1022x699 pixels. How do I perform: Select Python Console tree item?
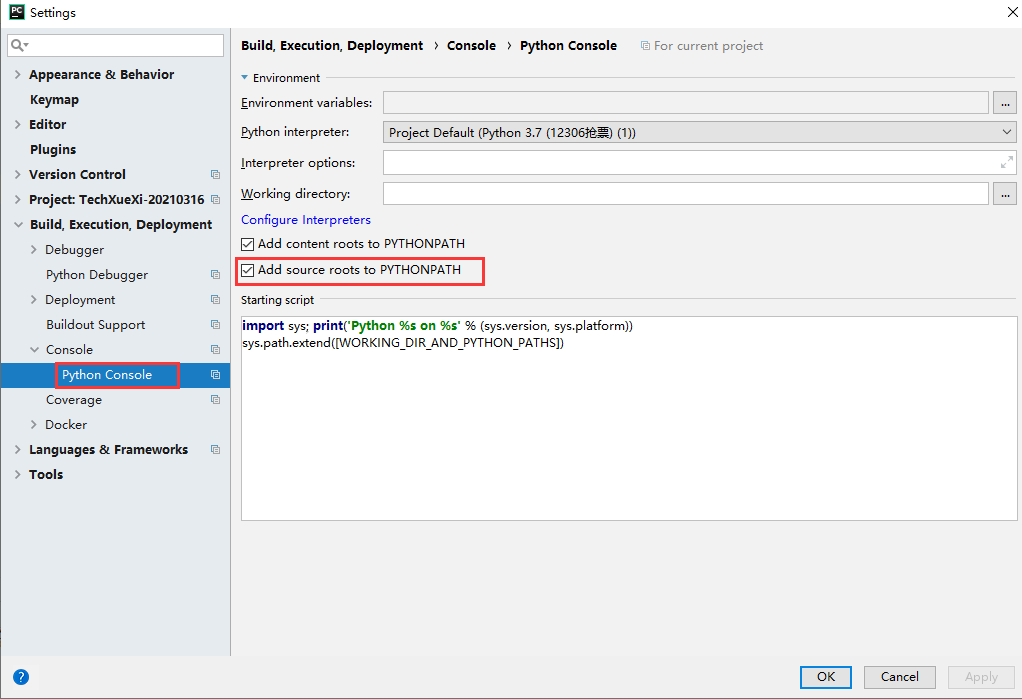(107, 375)
